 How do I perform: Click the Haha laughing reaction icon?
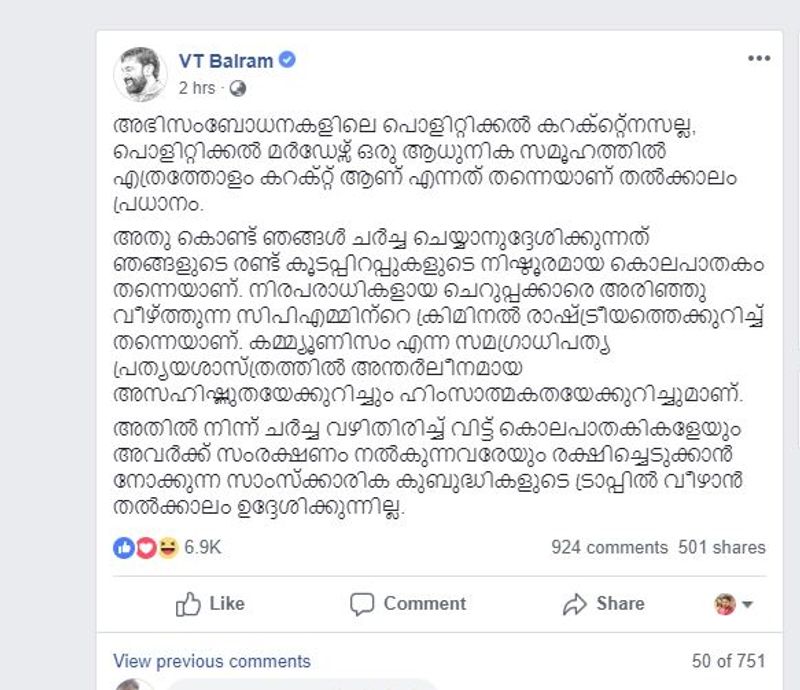tap(166, 548)
